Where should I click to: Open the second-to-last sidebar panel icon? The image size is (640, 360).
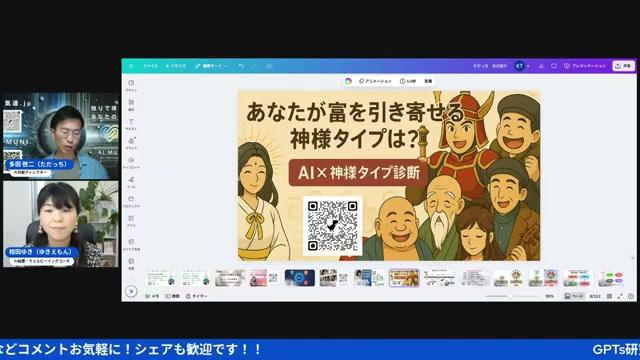[131, 244]
